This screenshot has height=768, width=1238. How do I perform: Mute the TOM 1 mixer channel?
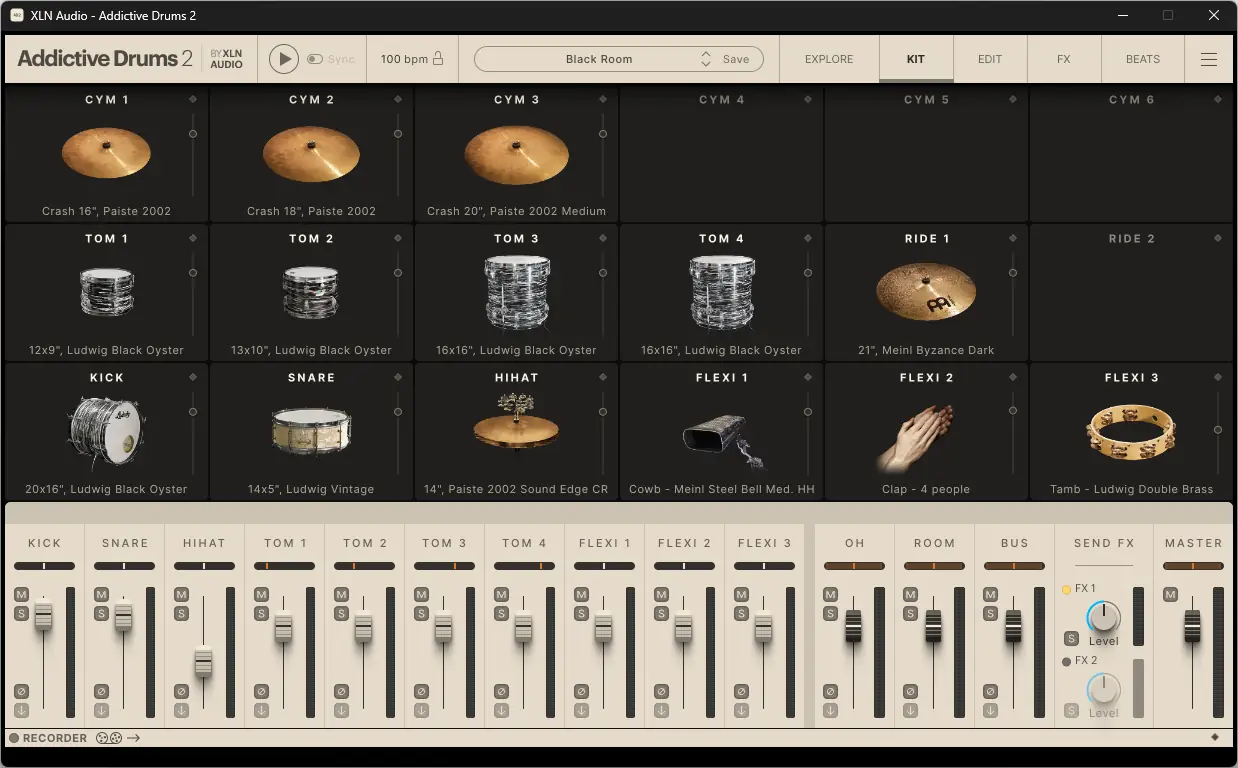tap(261, 595)
